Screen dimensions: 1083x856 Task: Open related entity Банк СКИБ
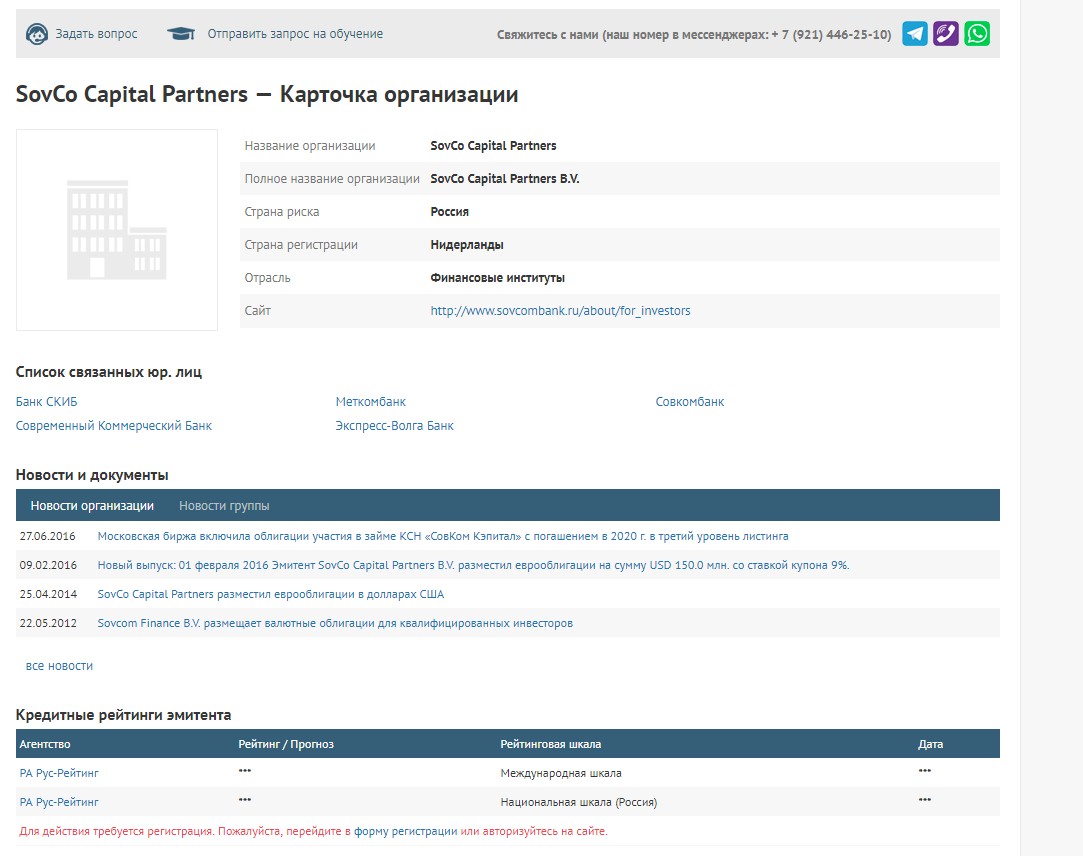[46, 401]
